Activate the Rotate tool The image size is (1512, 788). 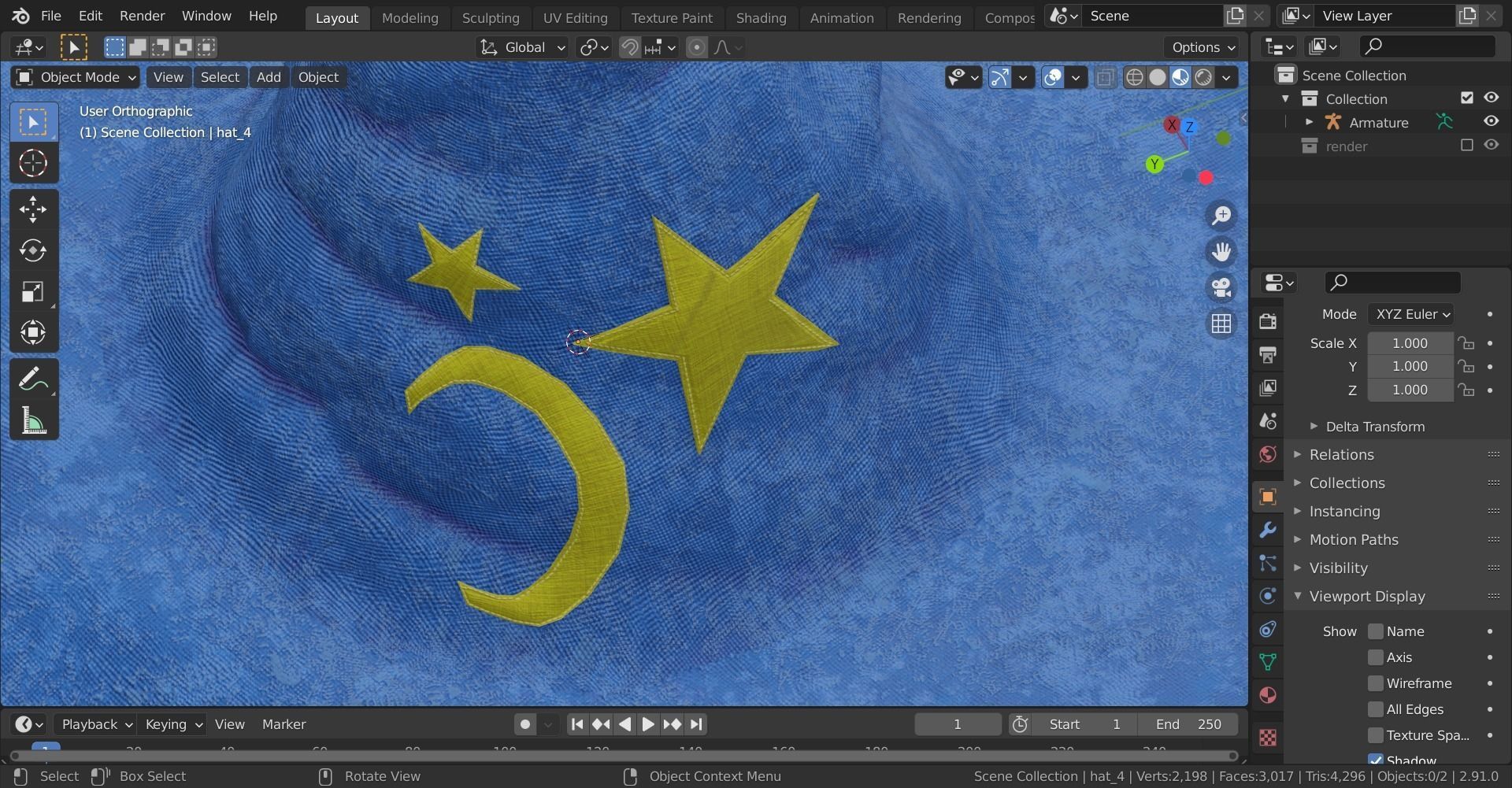pos(33,250)
